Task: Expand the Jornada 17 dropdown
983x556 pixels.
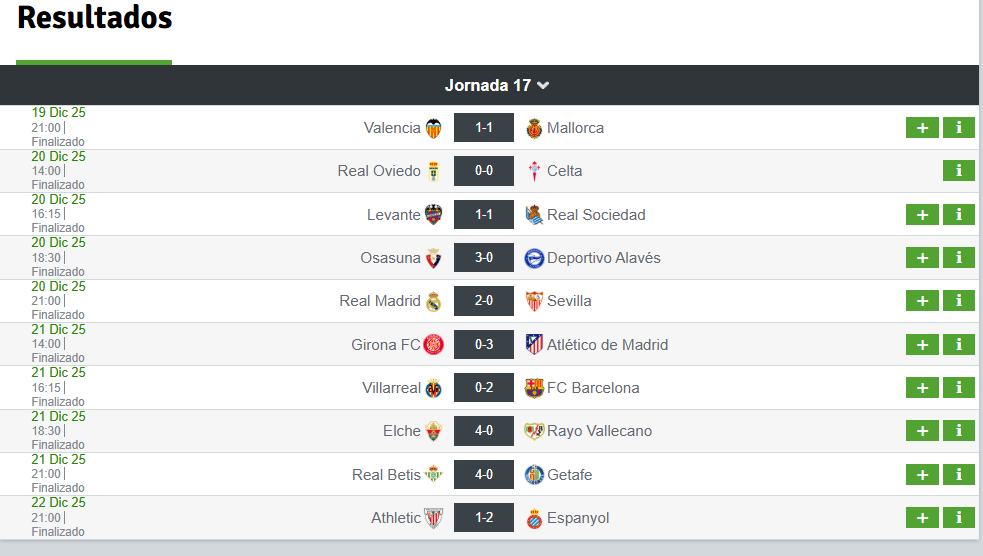Action: 497,85
